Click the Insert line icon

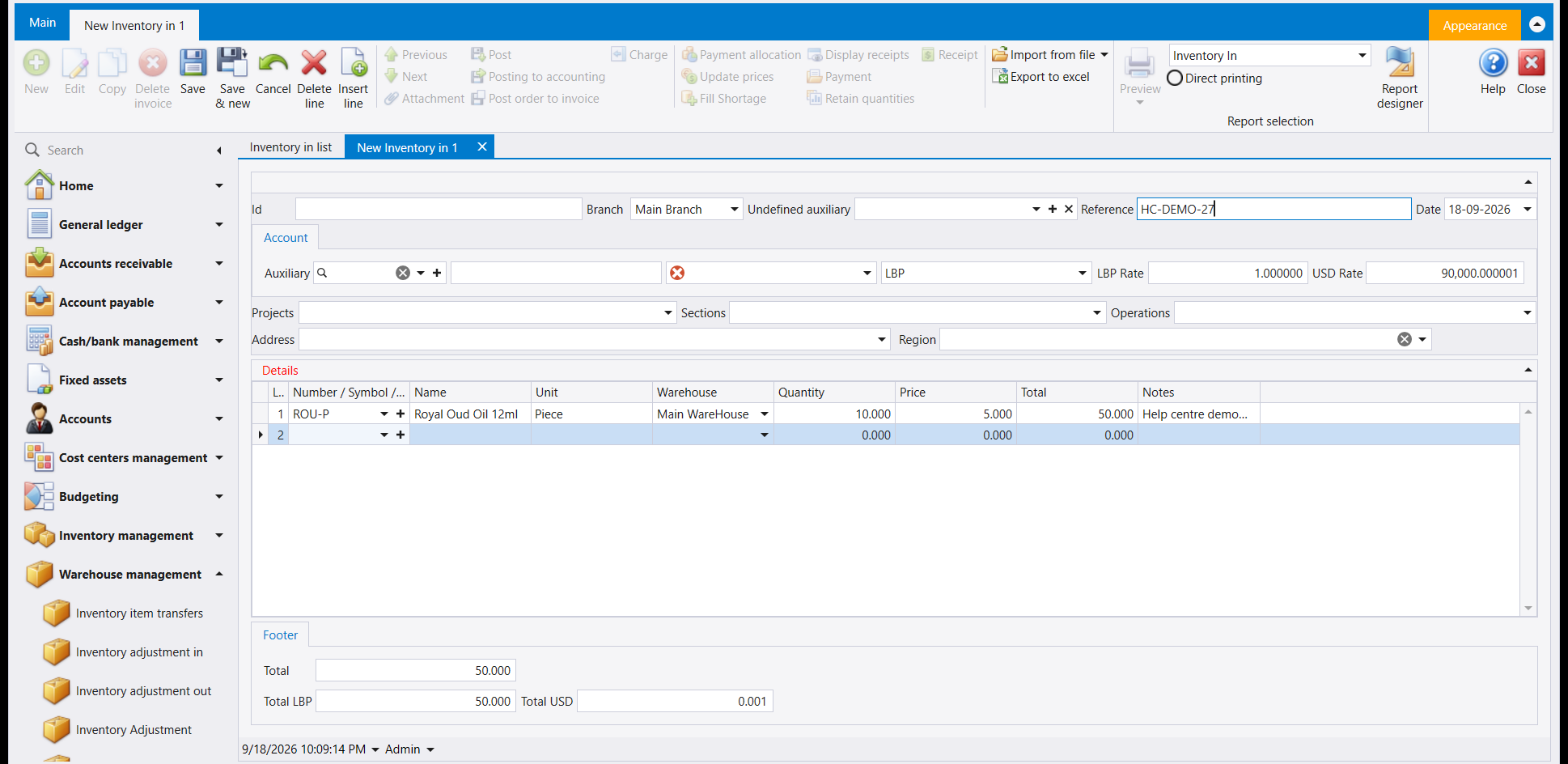click(x=354, y=63)
